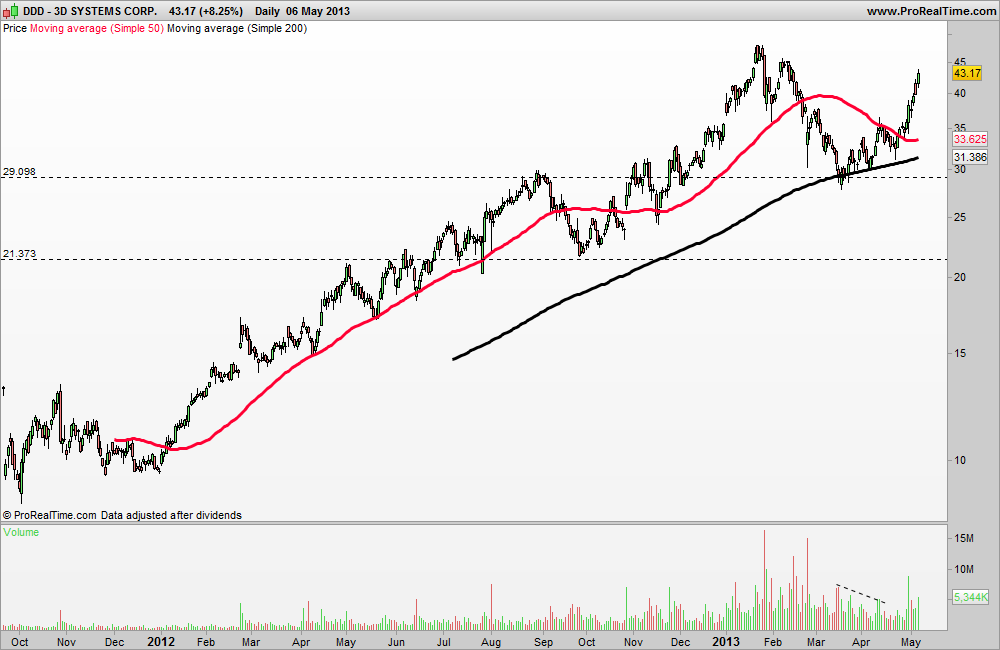
Task: Click the small up-arrow marker at the chart's left edge
Action: (x=4, y=390)
